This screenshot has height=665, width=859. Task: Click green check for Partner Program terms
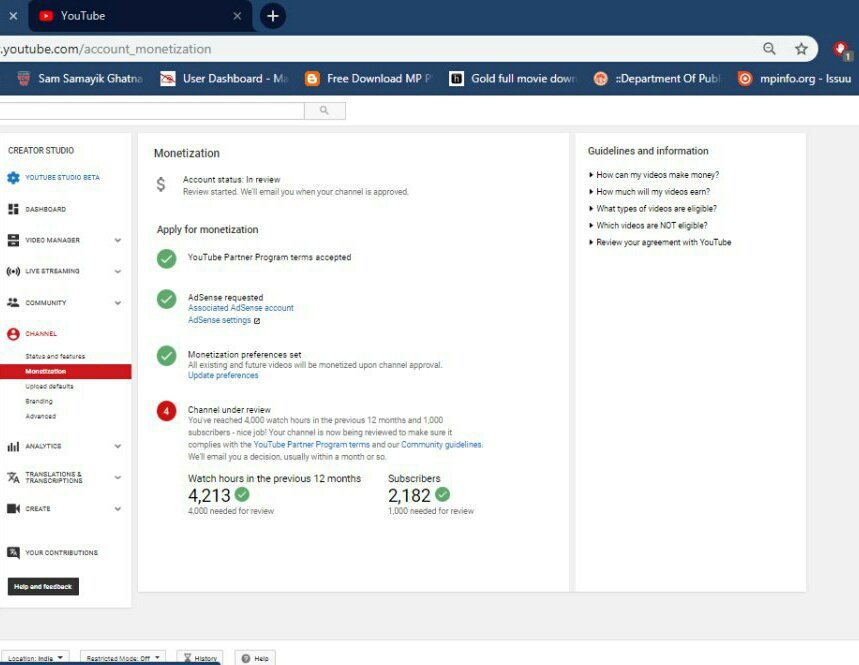(x=167, y=259)
